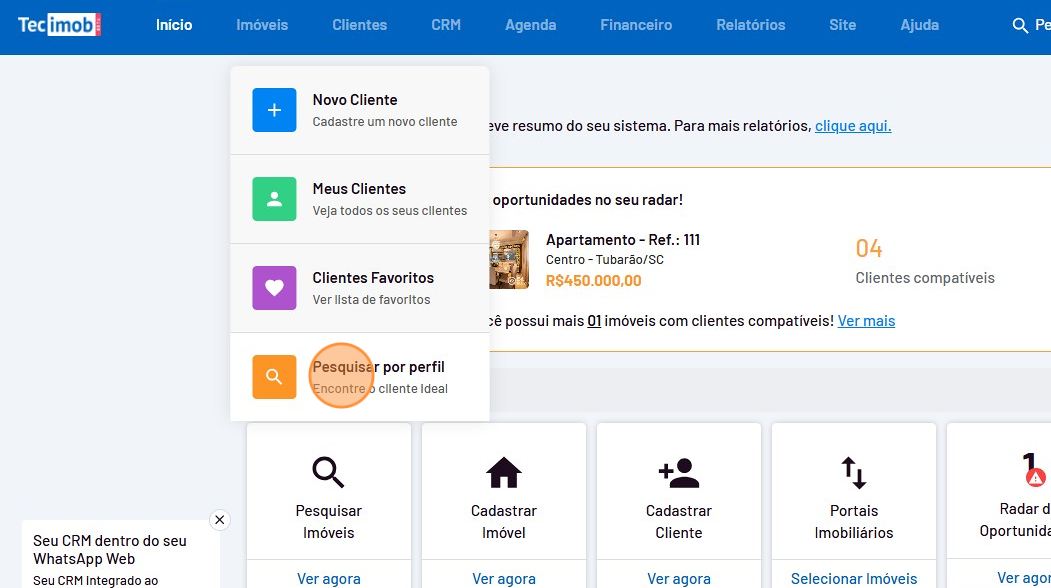Click the Cadastrar Cliente add-person icon
The width and height of the screenshot is (1051, 588).
click(x=678, y=472)
